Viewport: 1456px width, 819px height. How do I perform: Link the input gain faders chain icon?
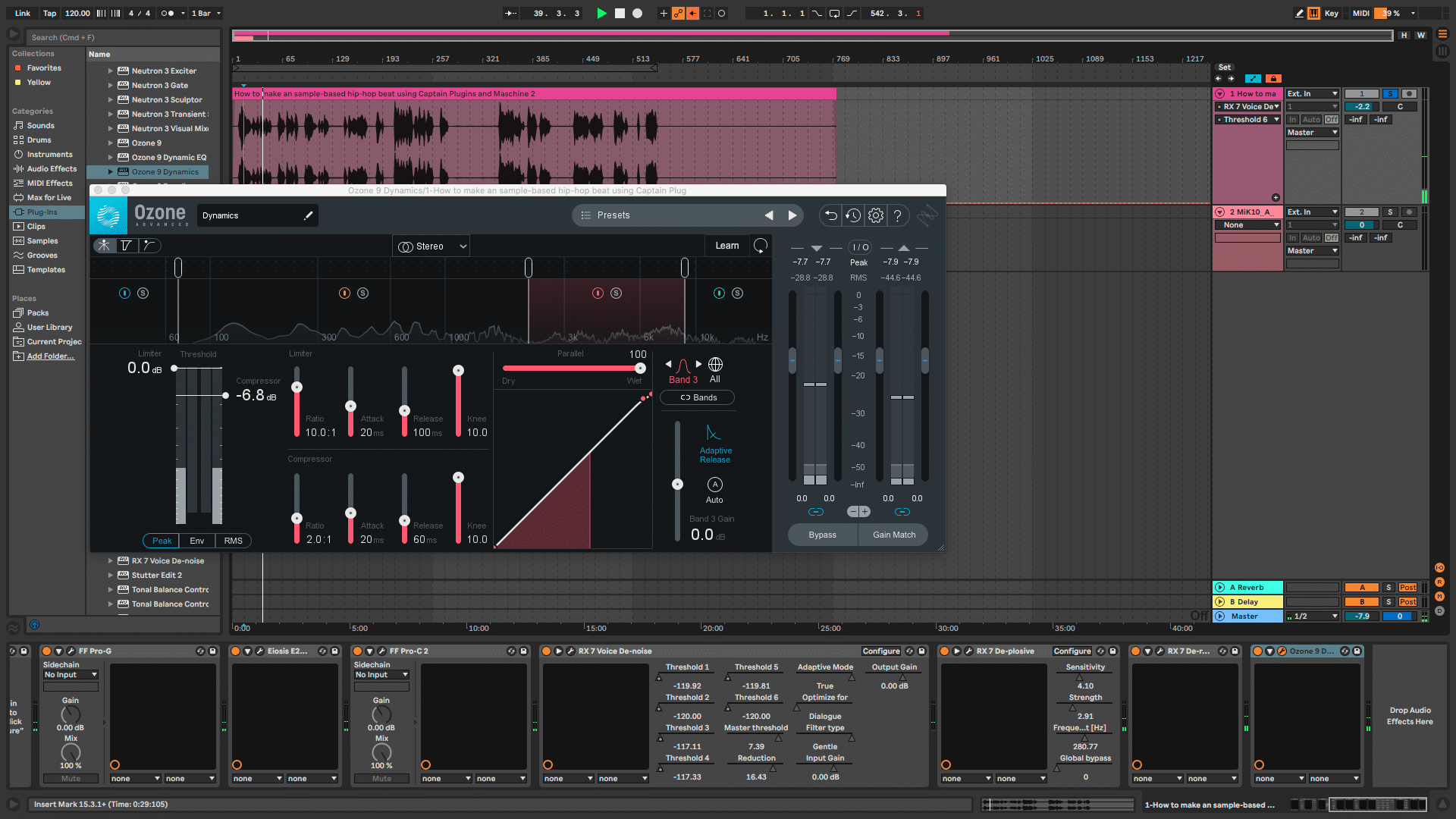tap(816, 512)
